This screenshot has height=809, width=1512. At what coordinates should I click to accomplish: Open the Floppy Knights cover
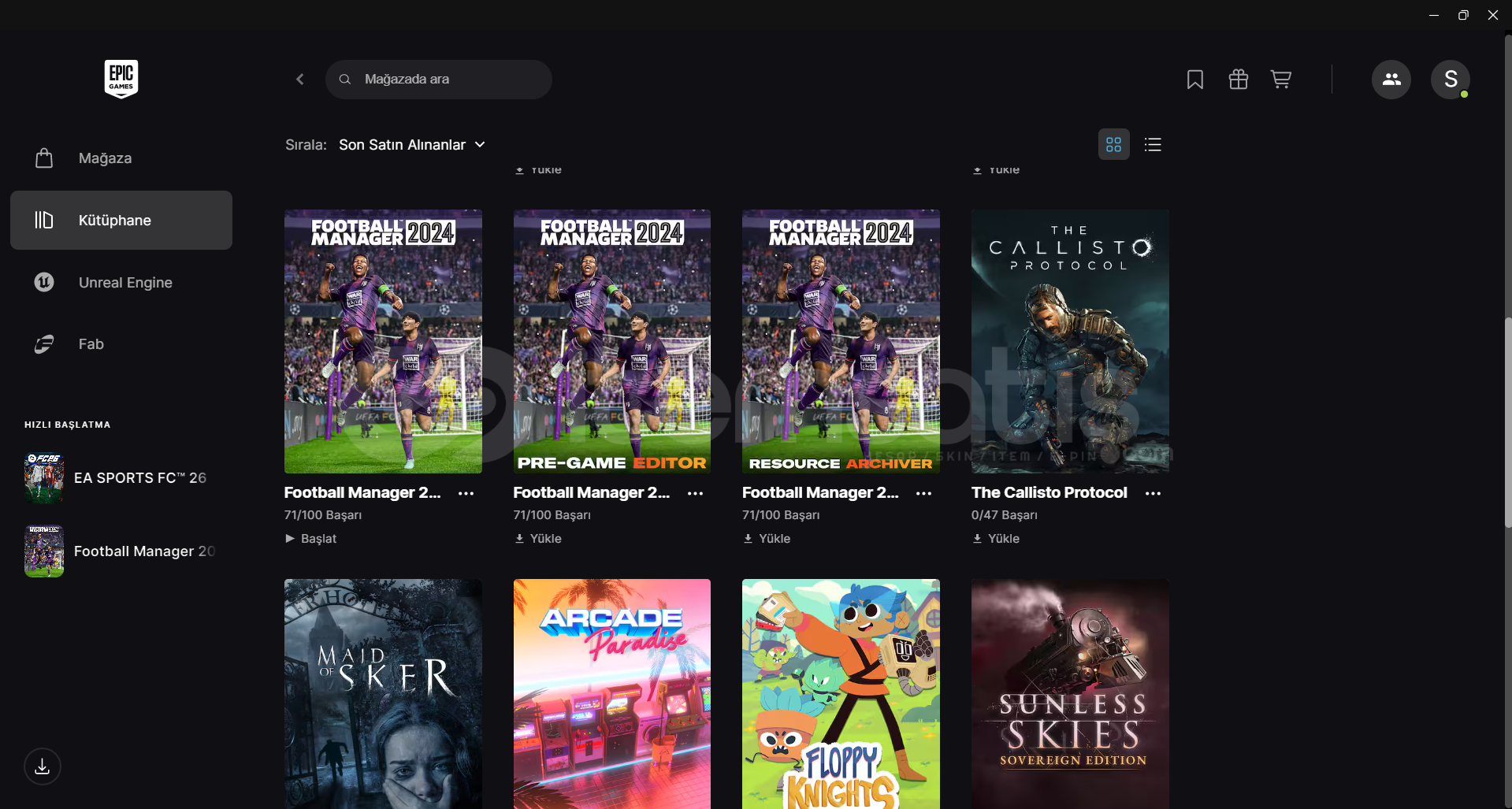pyautogui.click(x=841, y=694)
